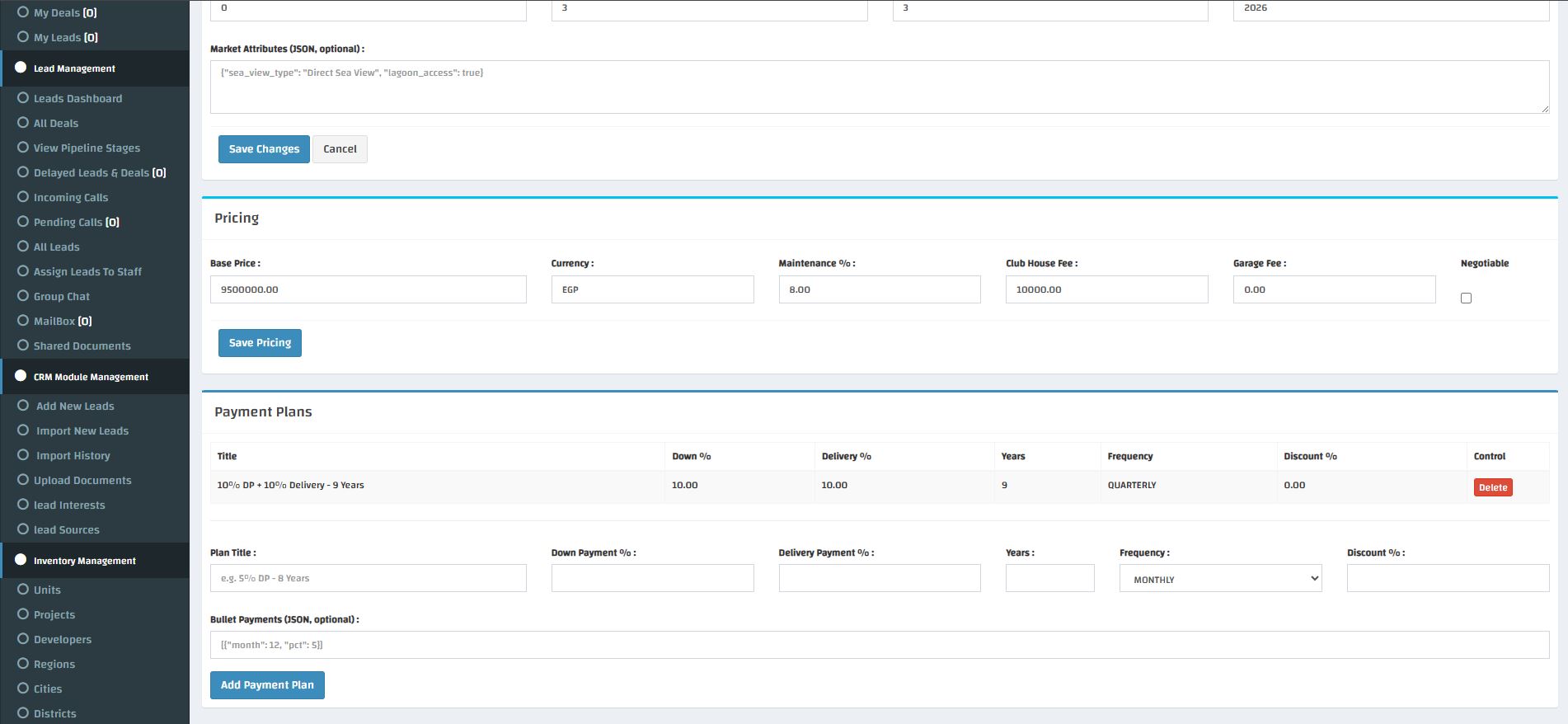
Task: Click the circle icon beside Developers
Action: (x=23, y=638)
